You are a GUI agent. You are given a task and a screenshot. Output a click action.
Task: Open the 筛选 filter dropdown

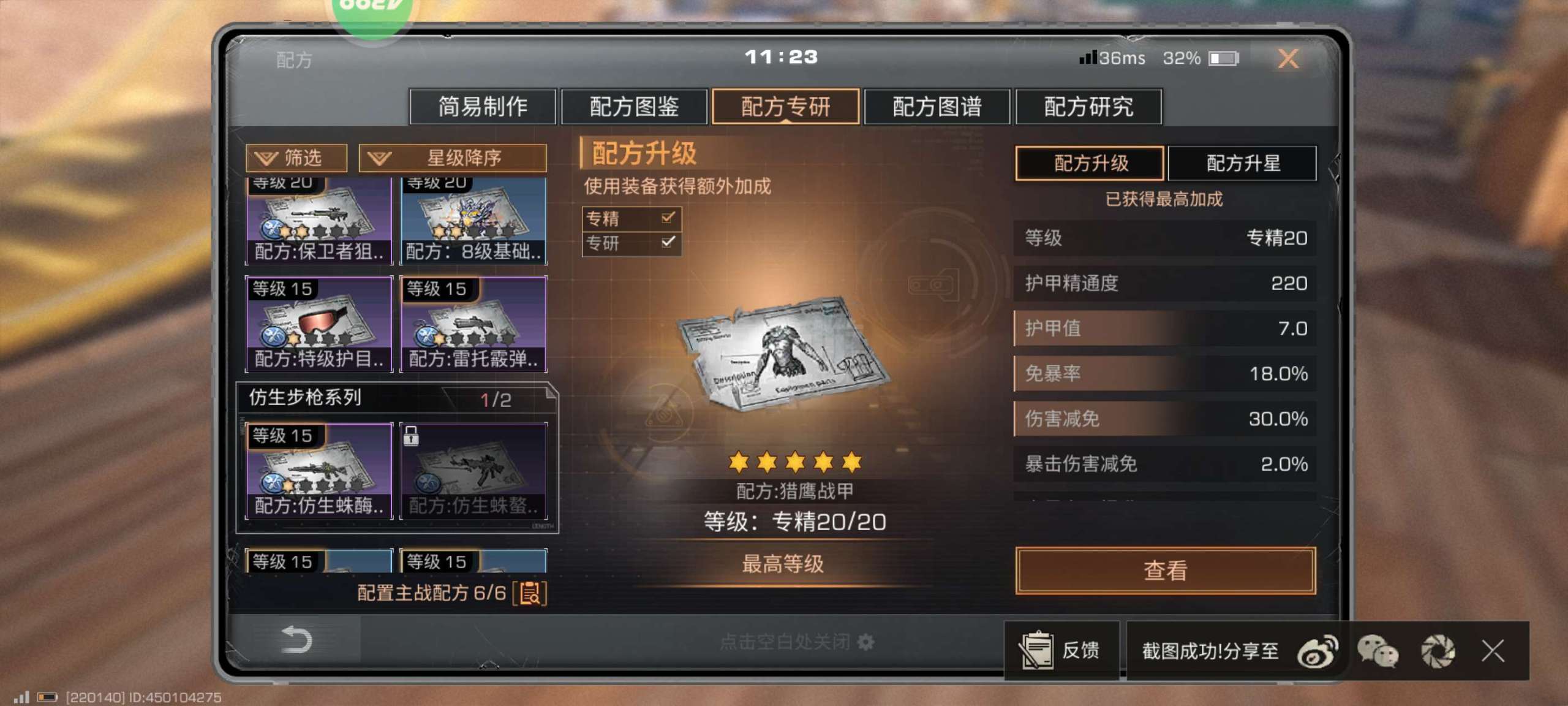pyautogui.click(x=296, y=158)
